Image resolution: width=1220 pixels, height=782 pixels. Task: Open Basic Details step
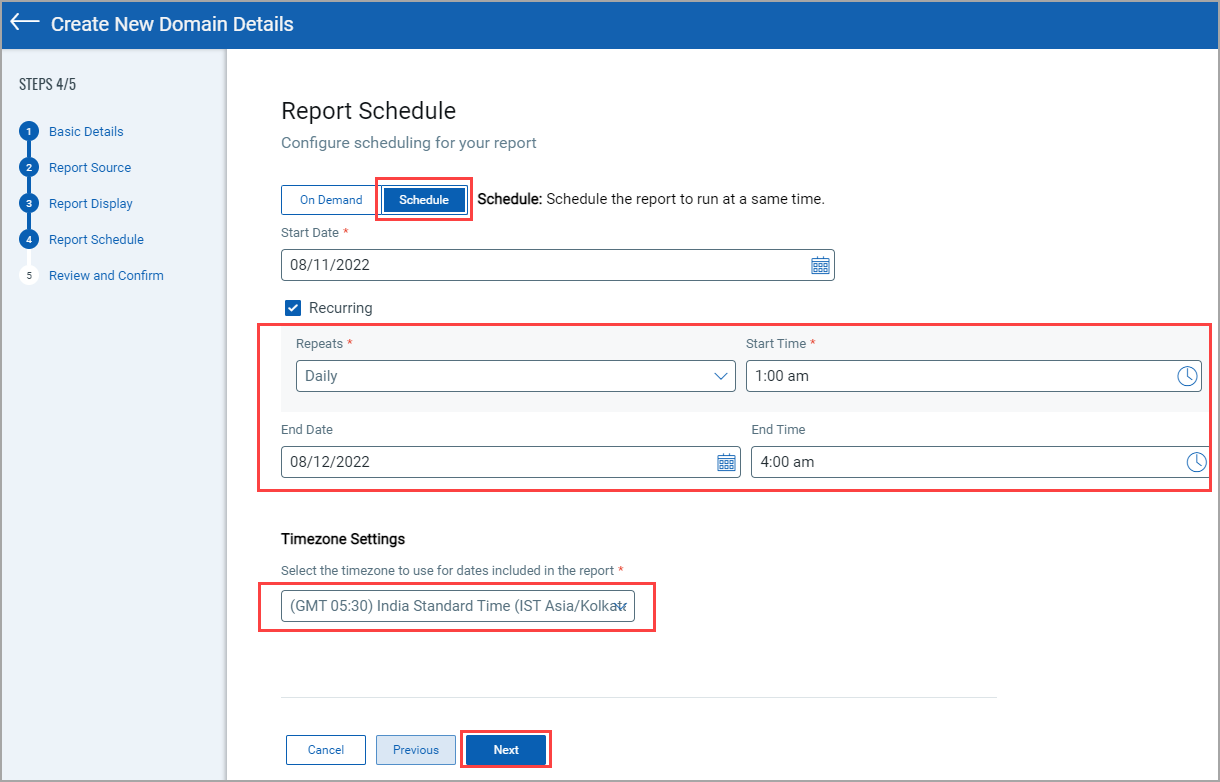pos(86,132)
